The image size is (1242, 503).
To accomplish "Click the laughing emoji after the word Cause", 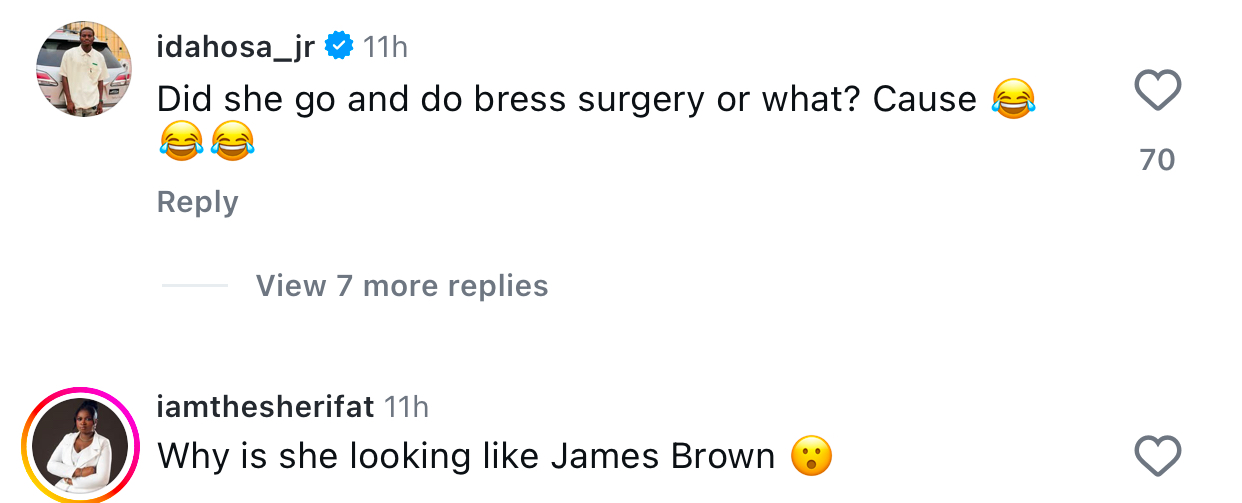I will tap(1013, 99).
